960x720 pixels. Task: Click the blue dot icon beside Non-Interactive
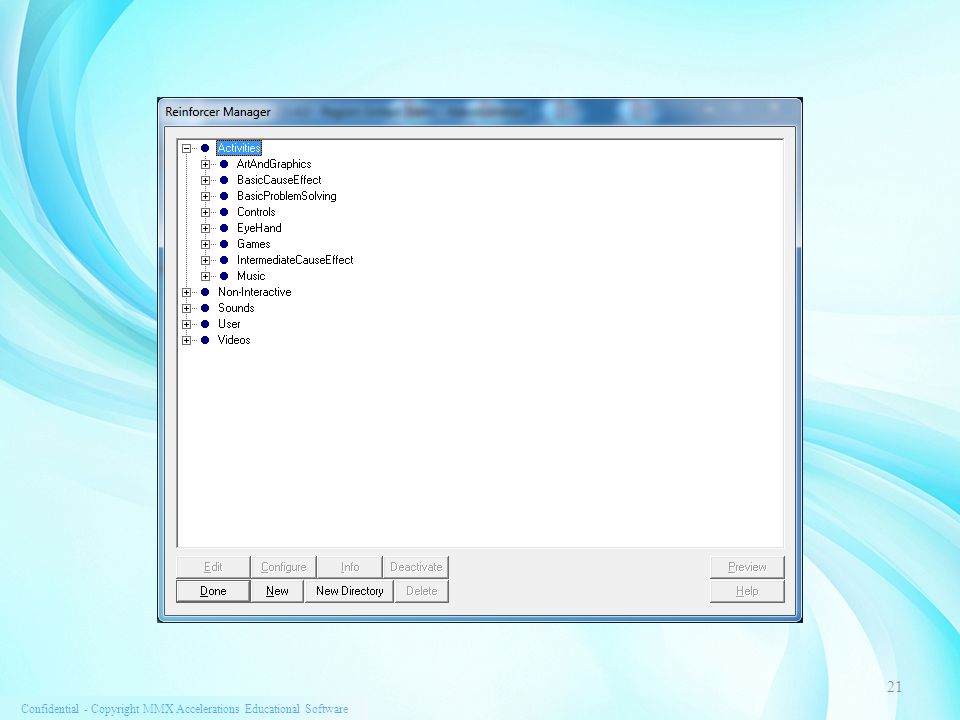[x=205, y=292]
